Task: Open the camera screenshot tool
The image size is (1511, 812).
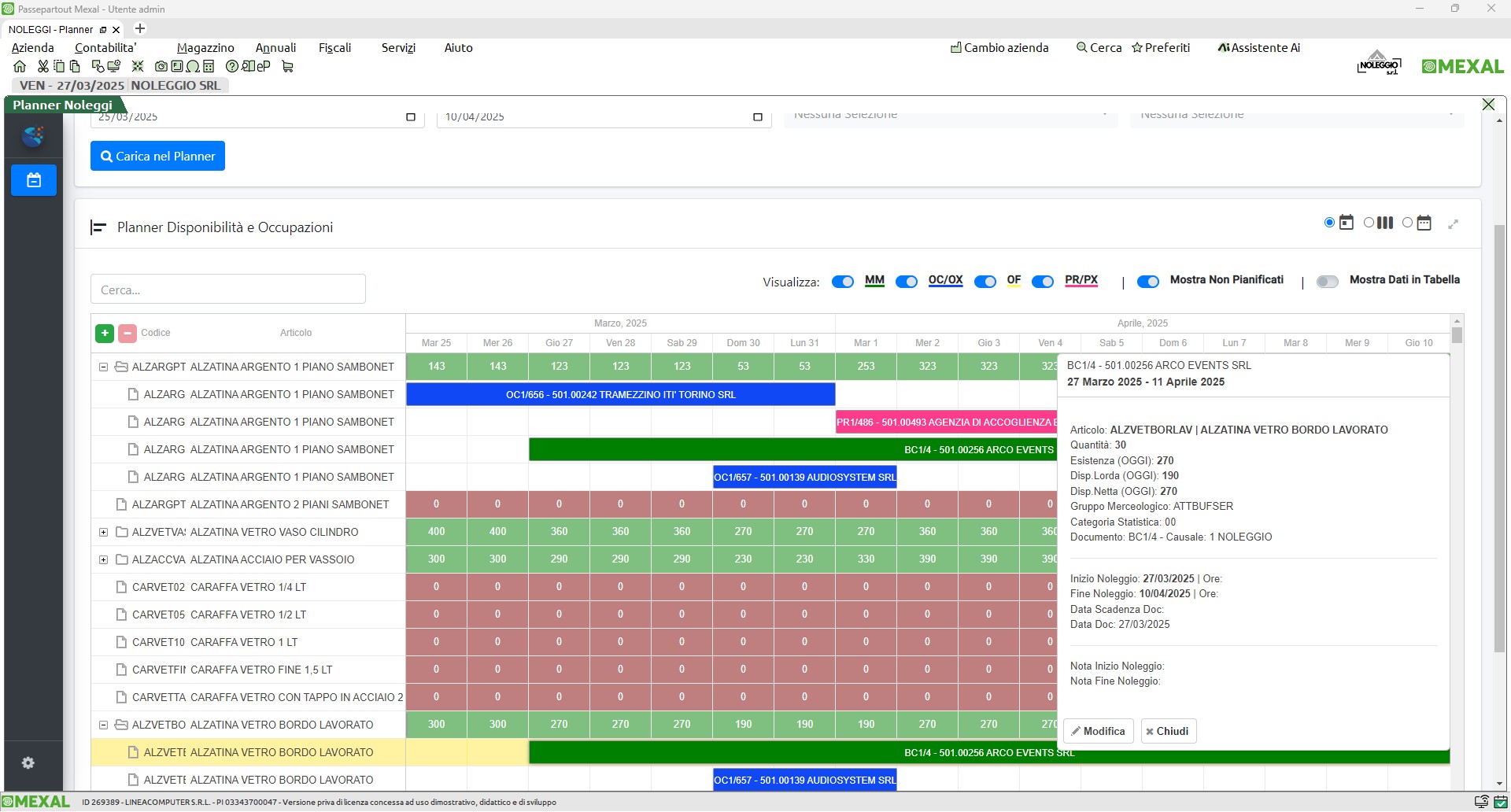Action: click(x=161, y=67)
